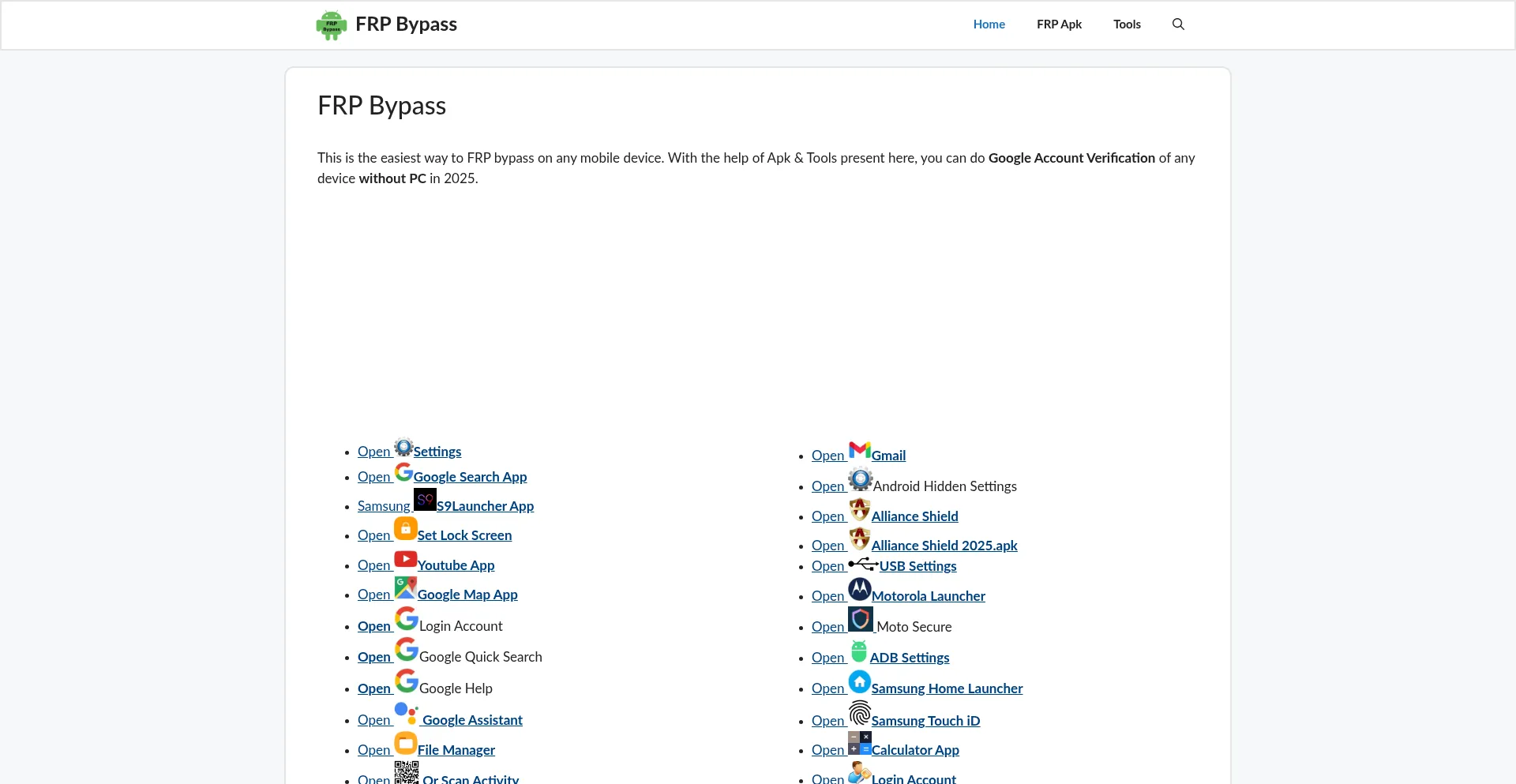Click the Google Assistant colored dots icon
The image size is (1516, 784).
click(407, 714)
